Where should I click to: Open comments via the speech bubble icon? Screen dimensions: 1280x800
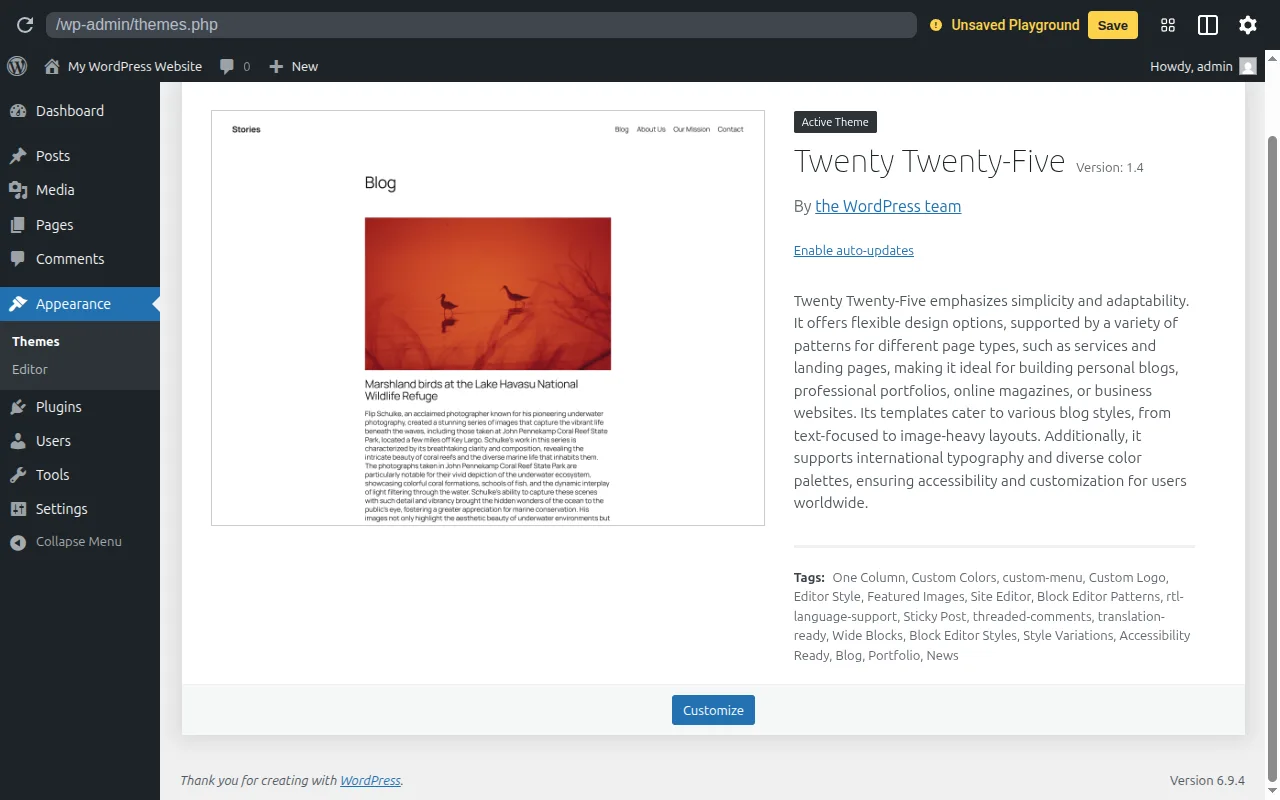(228, 66)
